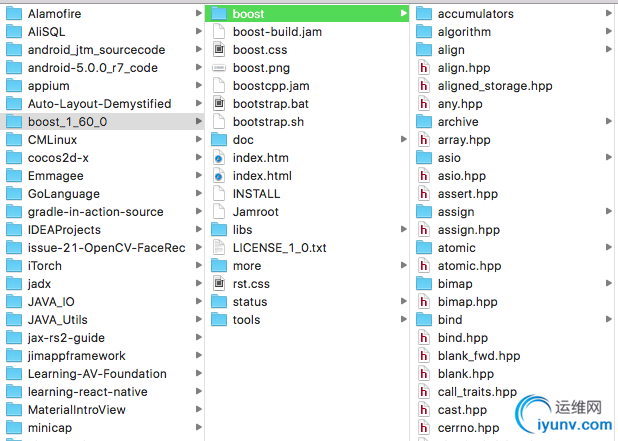618x441 pixels.
Task: Select the IDEAProjects folder name
Action: (64, 230)
